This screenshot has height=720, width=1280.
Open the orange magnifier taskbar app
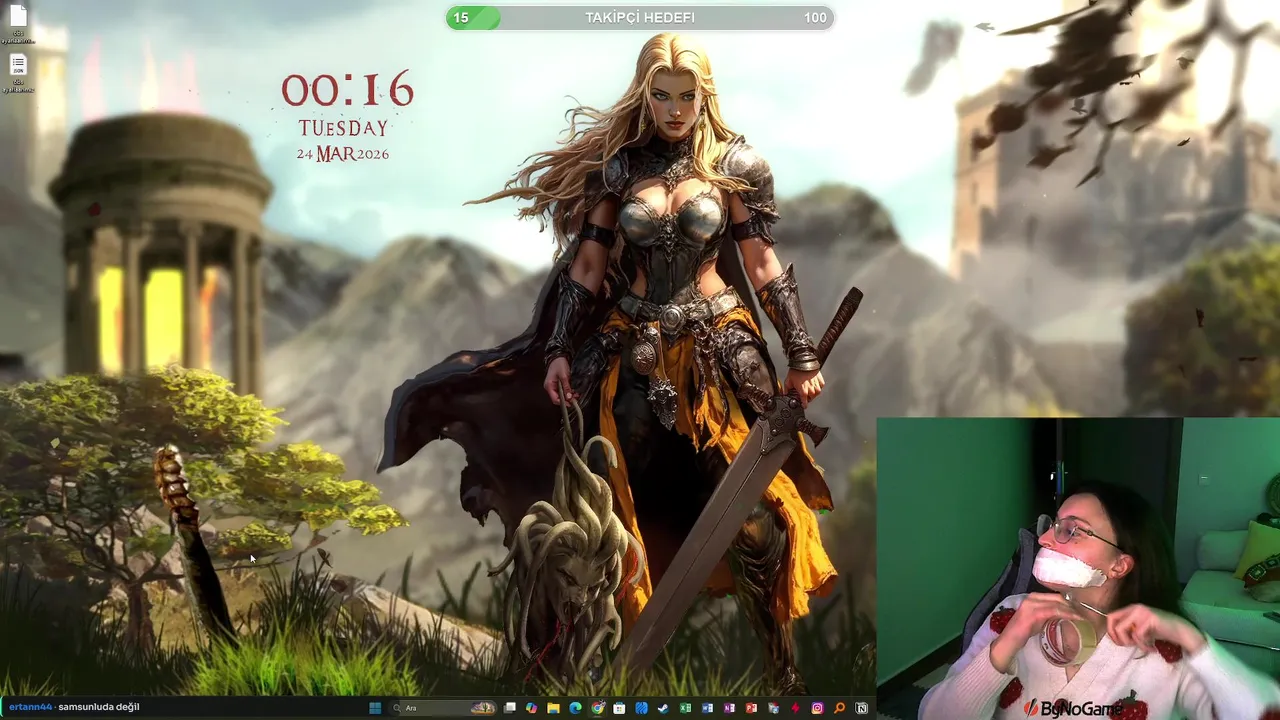click(x=839, y=708)
